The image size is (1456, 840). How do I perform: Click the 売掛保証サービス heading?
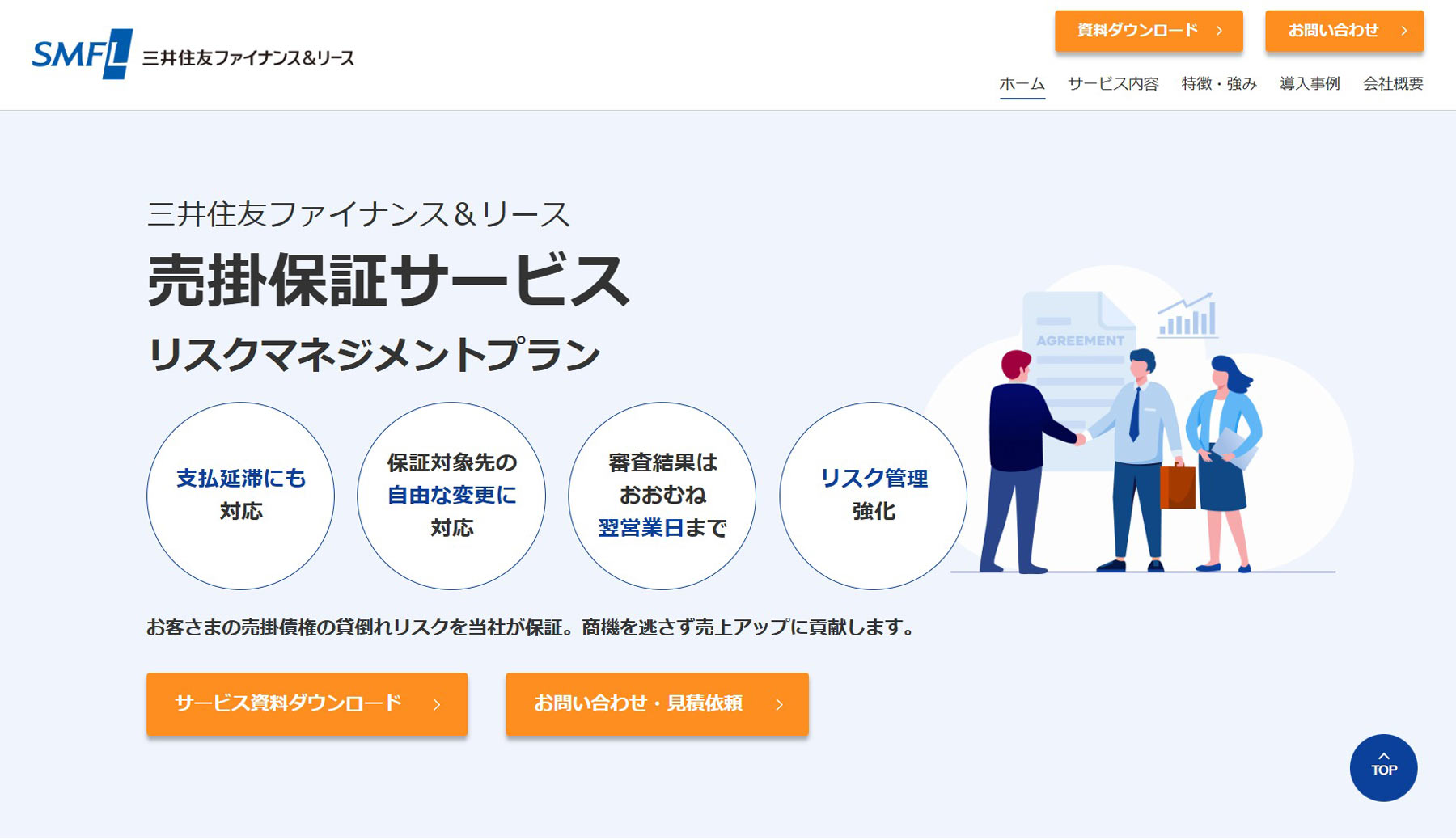387,280
